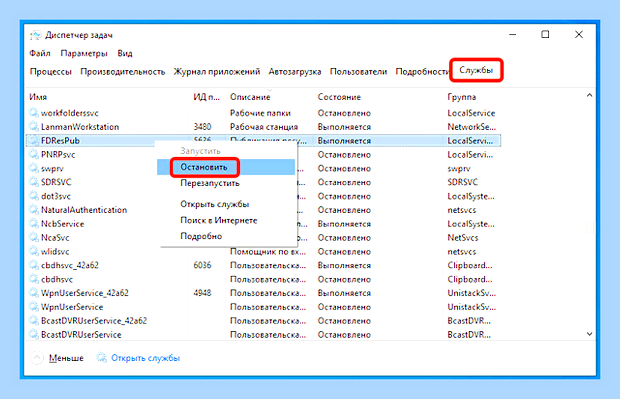Click the icon beside NaturalAuthentication
620x399 pixels.
click(34, 210)
